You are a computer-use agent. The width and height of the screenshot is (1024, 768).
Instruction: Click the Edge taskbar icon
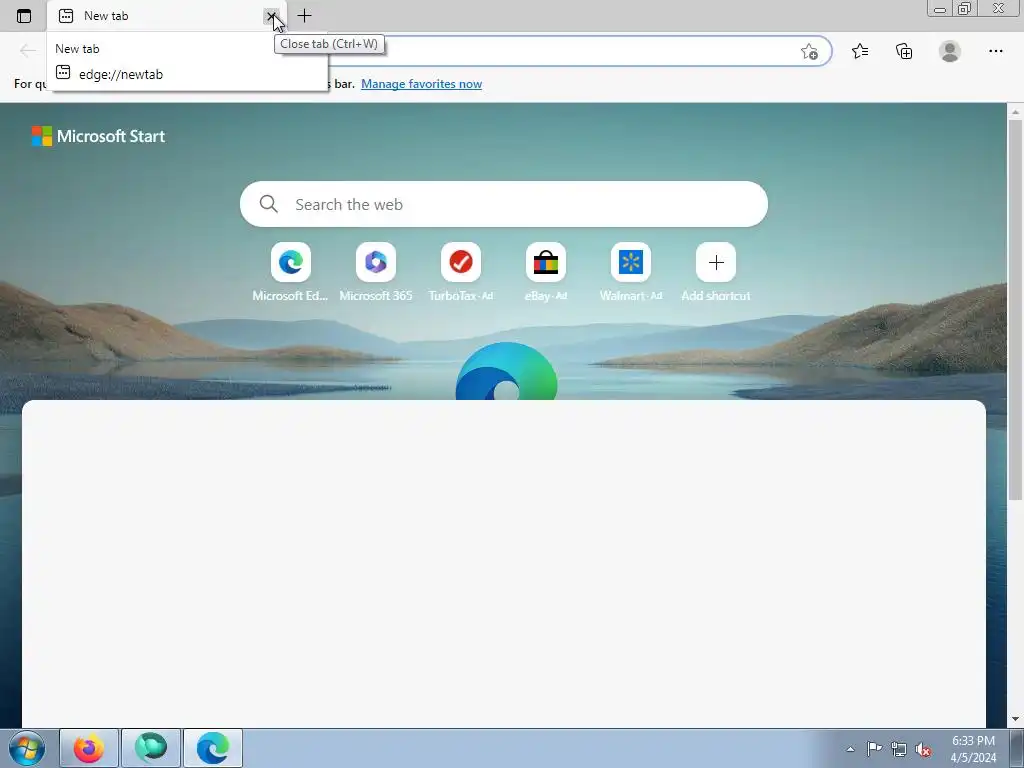click(213, 748)
